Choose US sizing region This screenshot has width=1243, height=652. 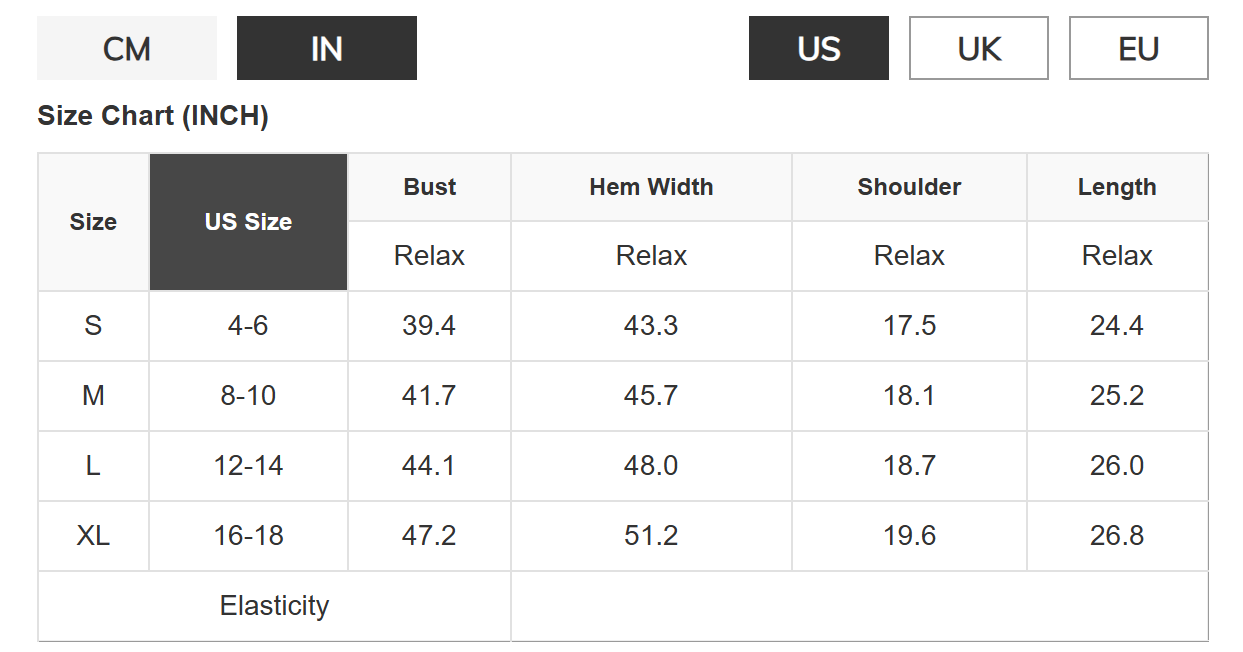(819, 48)
